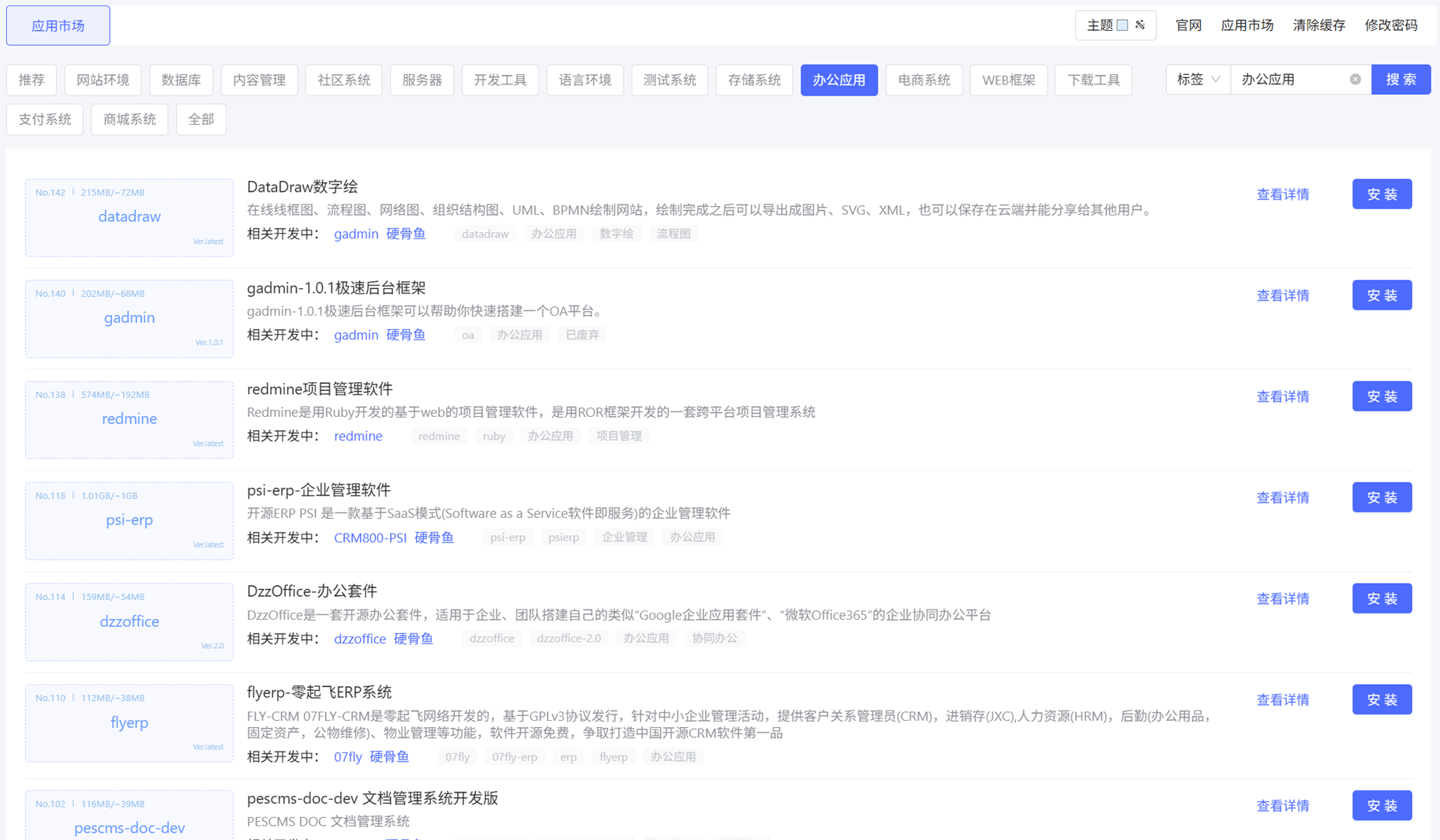Select the WEB框架 category
Viewport: 1440px width, 840px height.
[1009, 80]
